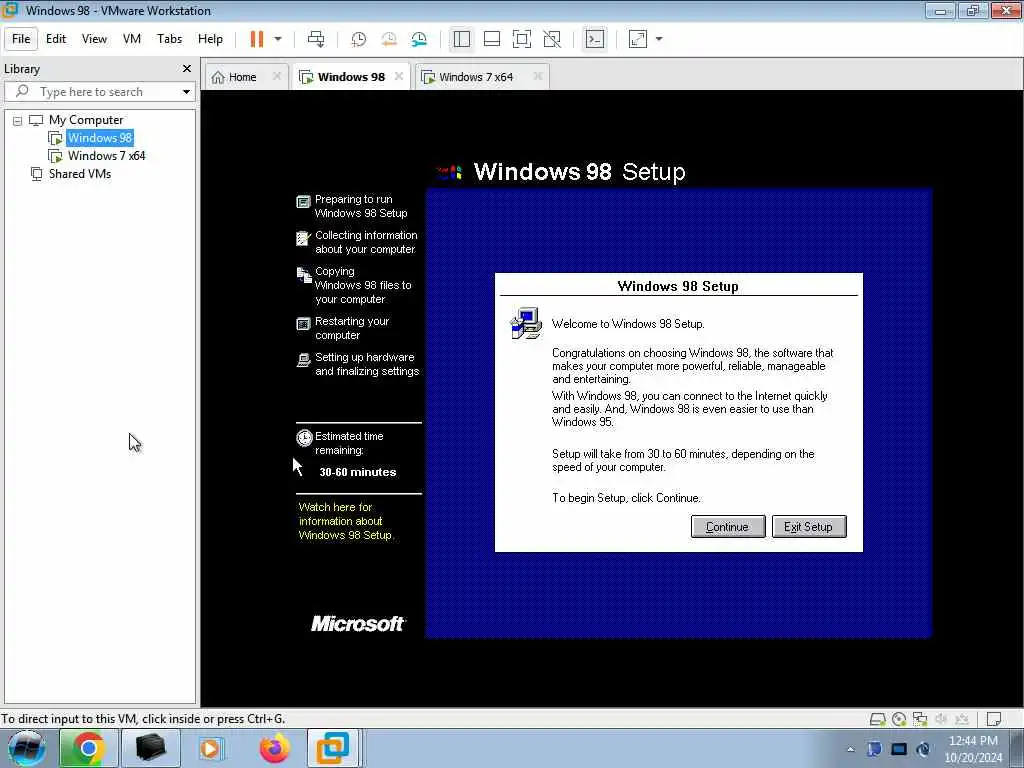Close the Library panel

point(187,69)
